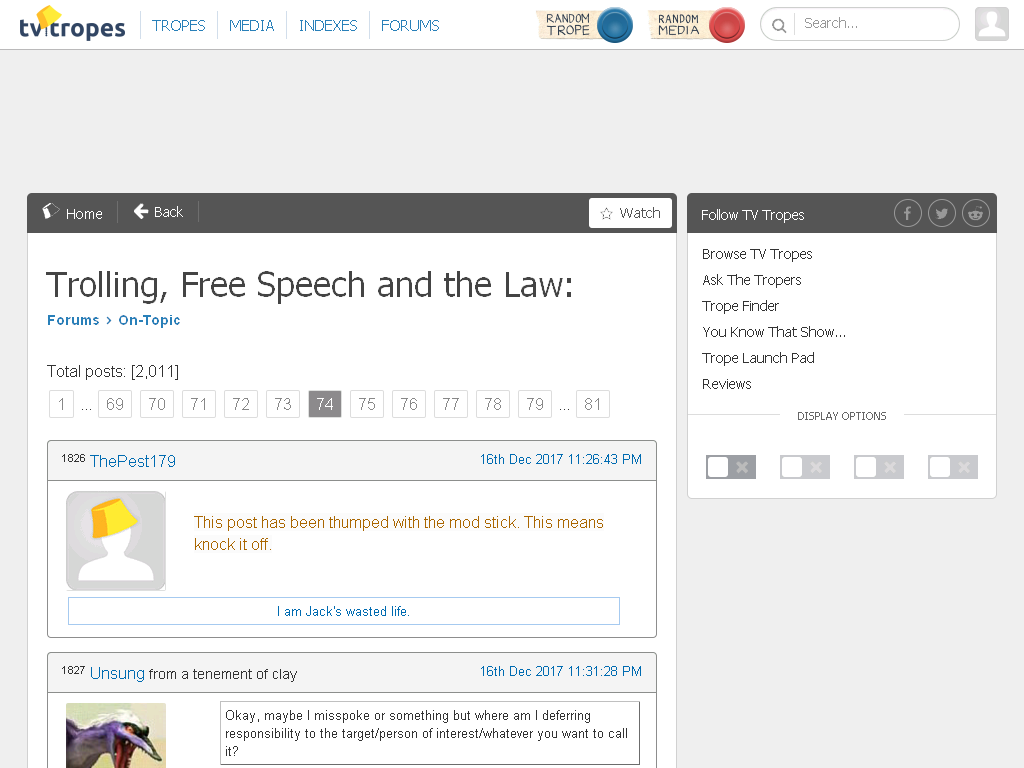Toggle the fourth display option switch

[953, 467]
